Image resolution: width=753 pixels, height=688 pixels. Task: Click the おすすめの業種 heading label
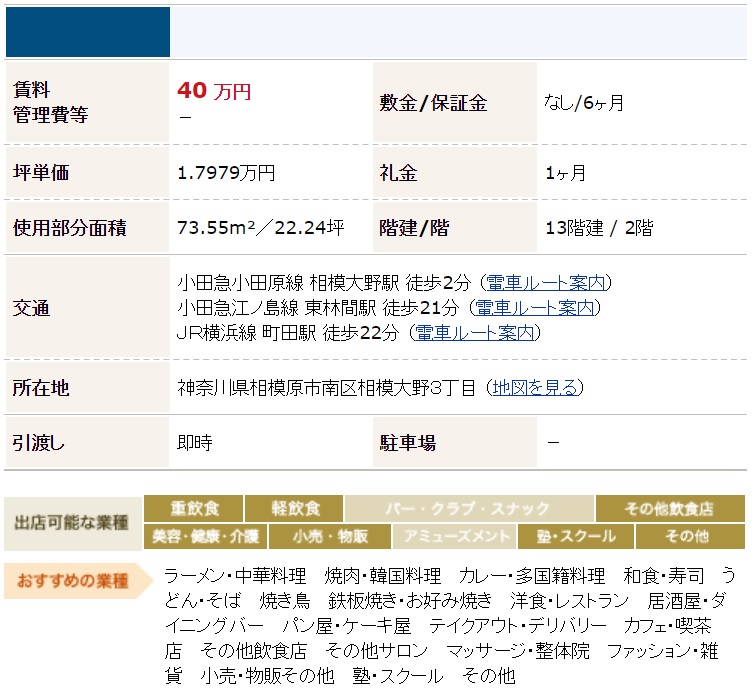[72, 581]
